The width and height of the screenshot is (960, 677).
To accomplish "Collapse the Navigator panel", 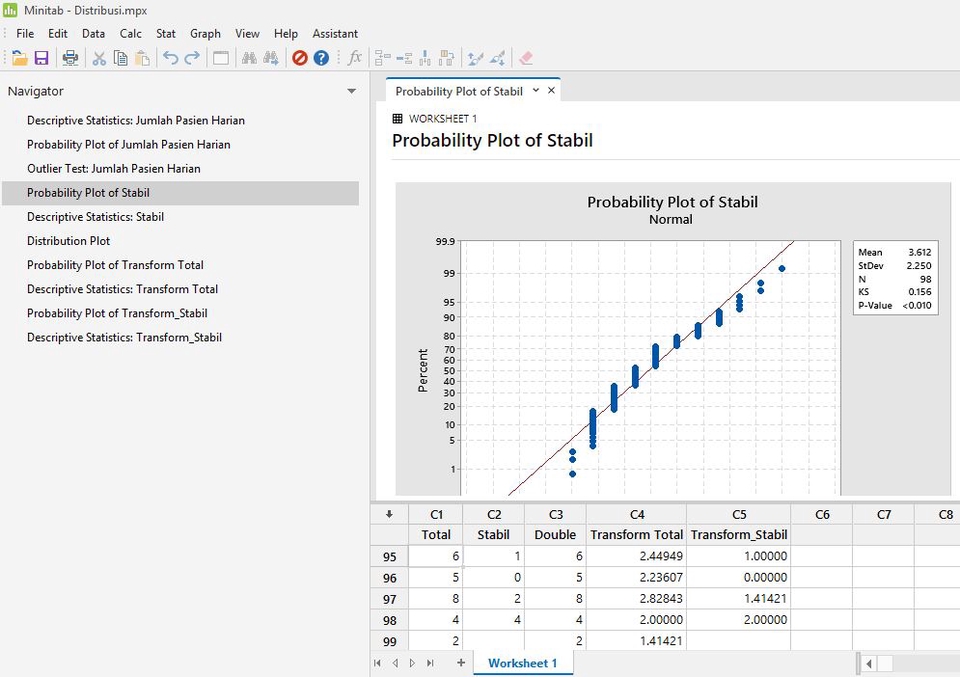I will pyautogui.click(x=351, y=90).
